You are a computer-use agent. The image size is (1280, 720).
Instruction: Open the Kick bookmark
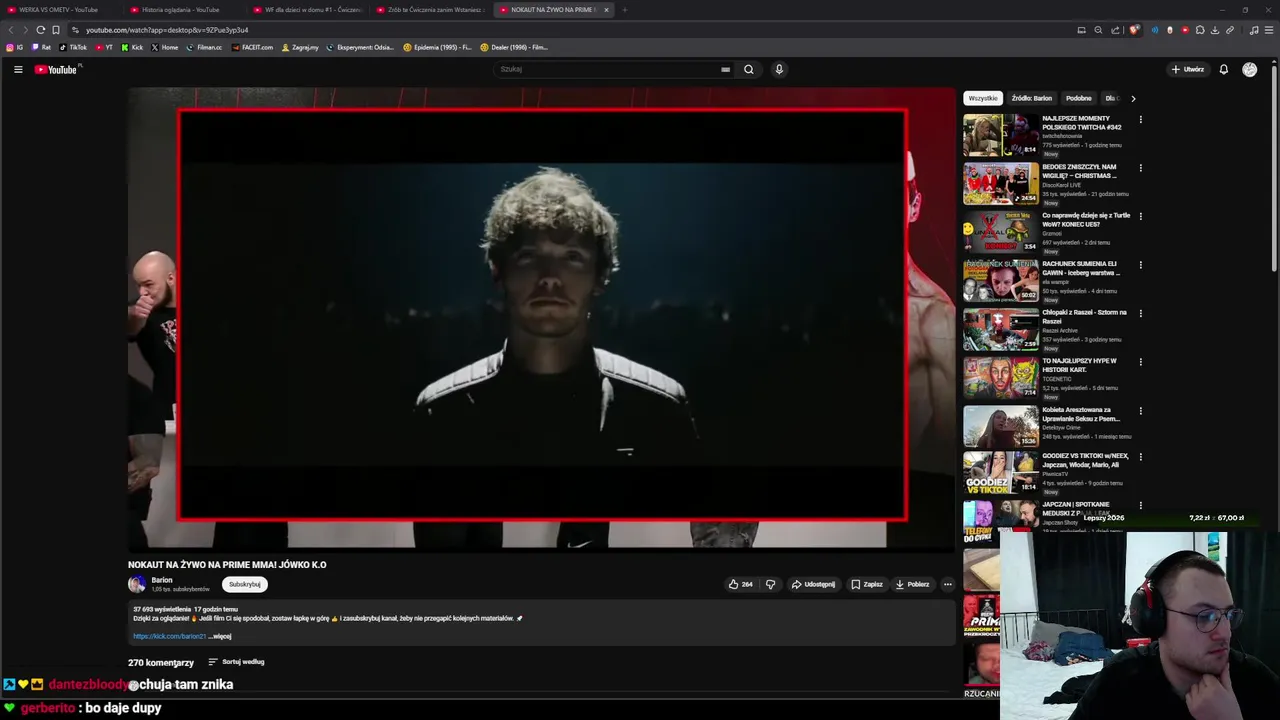[x=132, y=47]
